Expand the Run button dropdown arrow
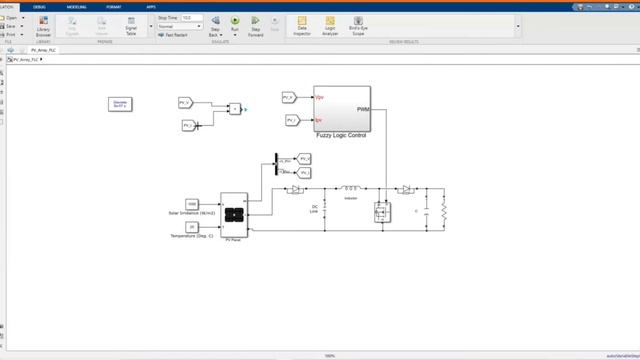This screenshot has width=640, height=360. [235, 35]
